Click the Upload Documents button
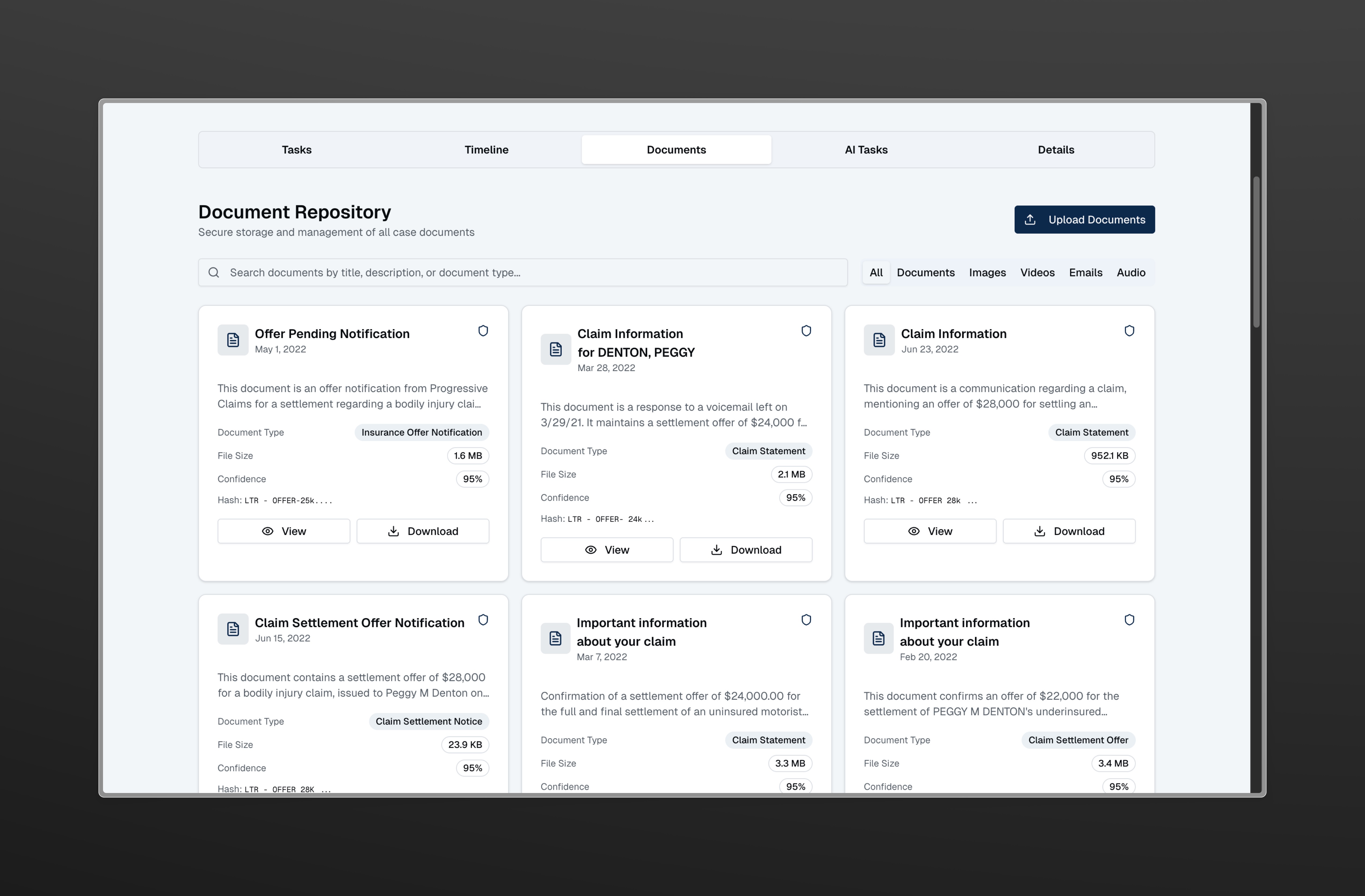This screenshot has height=896, width=1365. [x=1084, y=220]
